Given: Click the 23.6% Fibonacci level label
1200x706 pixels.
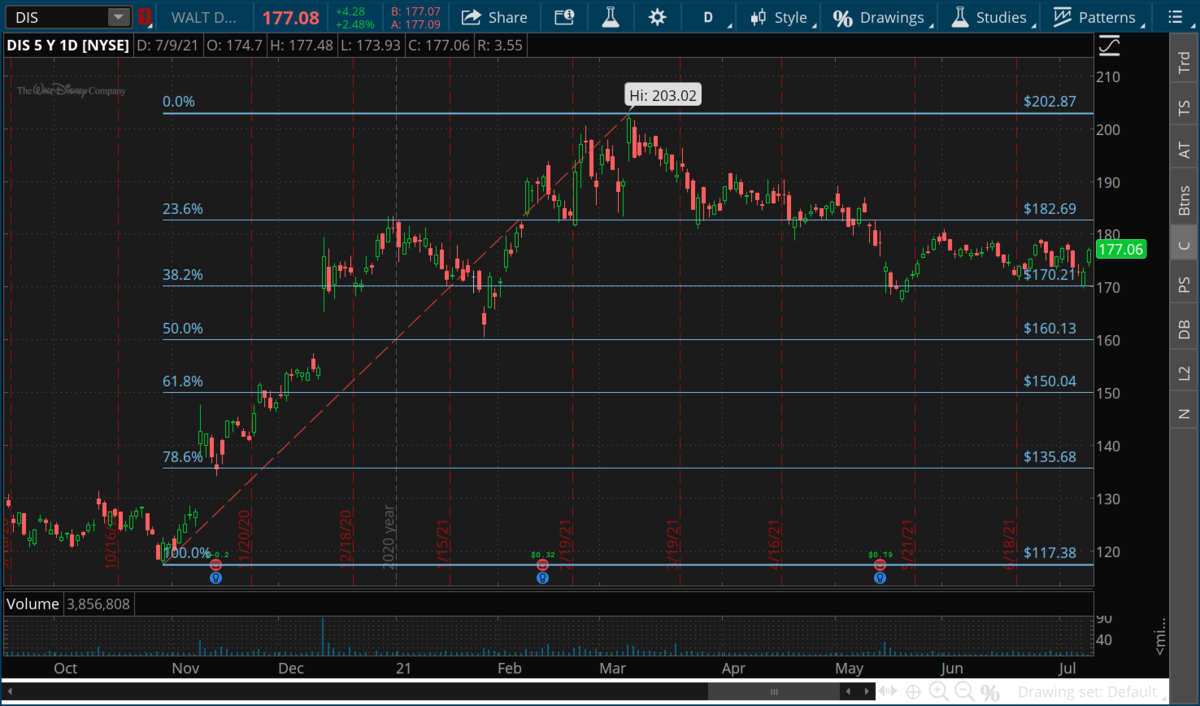Looking at the screenshot, I should (183, 209).
